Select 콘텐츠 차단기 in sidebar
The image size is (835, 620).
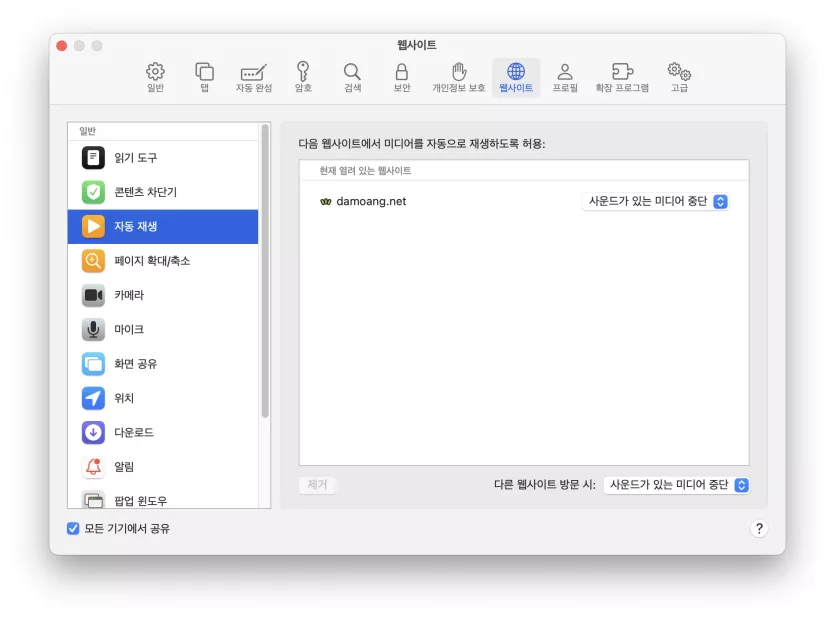point(163,192)
